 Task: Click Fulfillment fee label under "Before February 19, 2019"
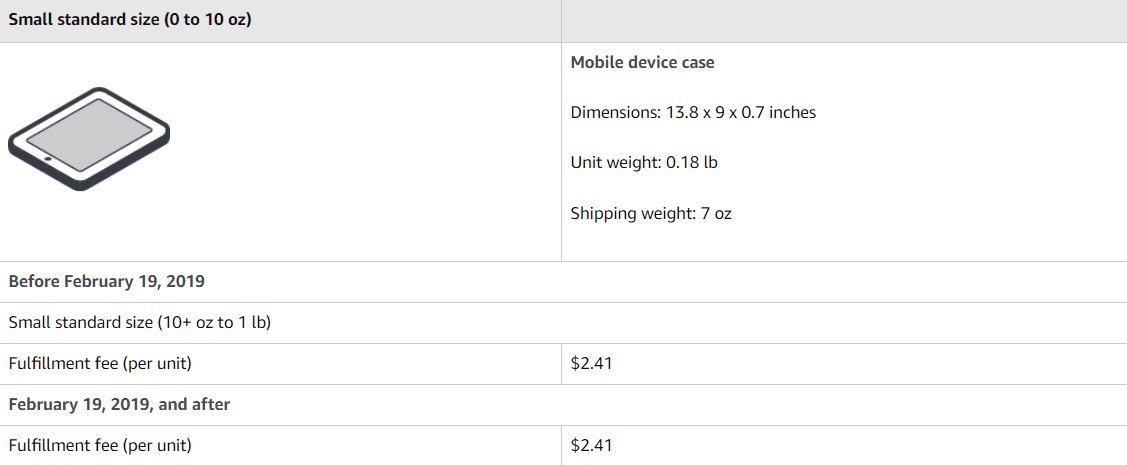(100, 363)
